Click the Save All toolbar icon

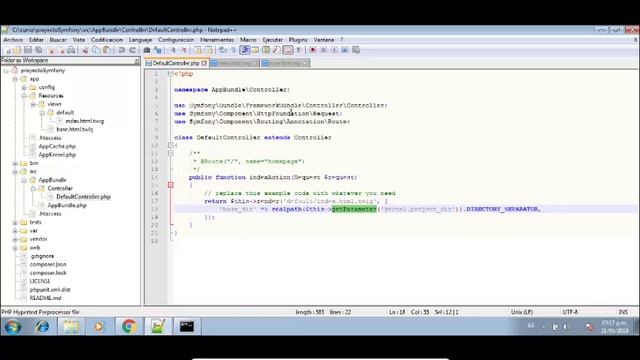point(39,50)
